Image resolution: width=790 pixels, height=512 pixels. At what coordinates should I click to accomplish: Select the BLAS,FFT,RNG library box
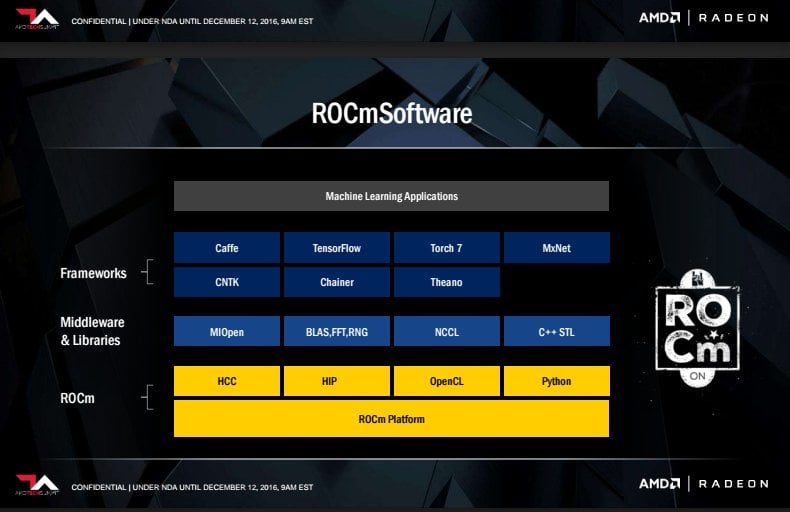click(x=337, y=331)
